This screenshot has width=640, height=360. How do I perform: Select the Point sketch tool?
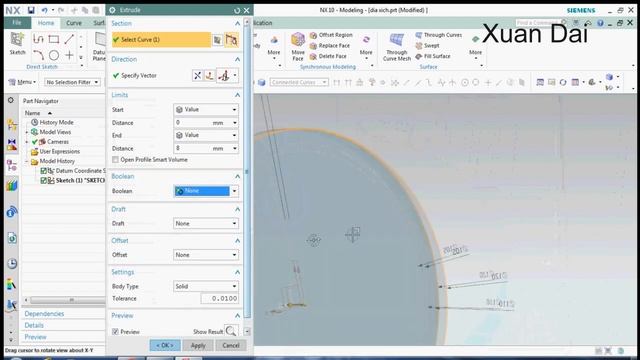pos(69,55)
